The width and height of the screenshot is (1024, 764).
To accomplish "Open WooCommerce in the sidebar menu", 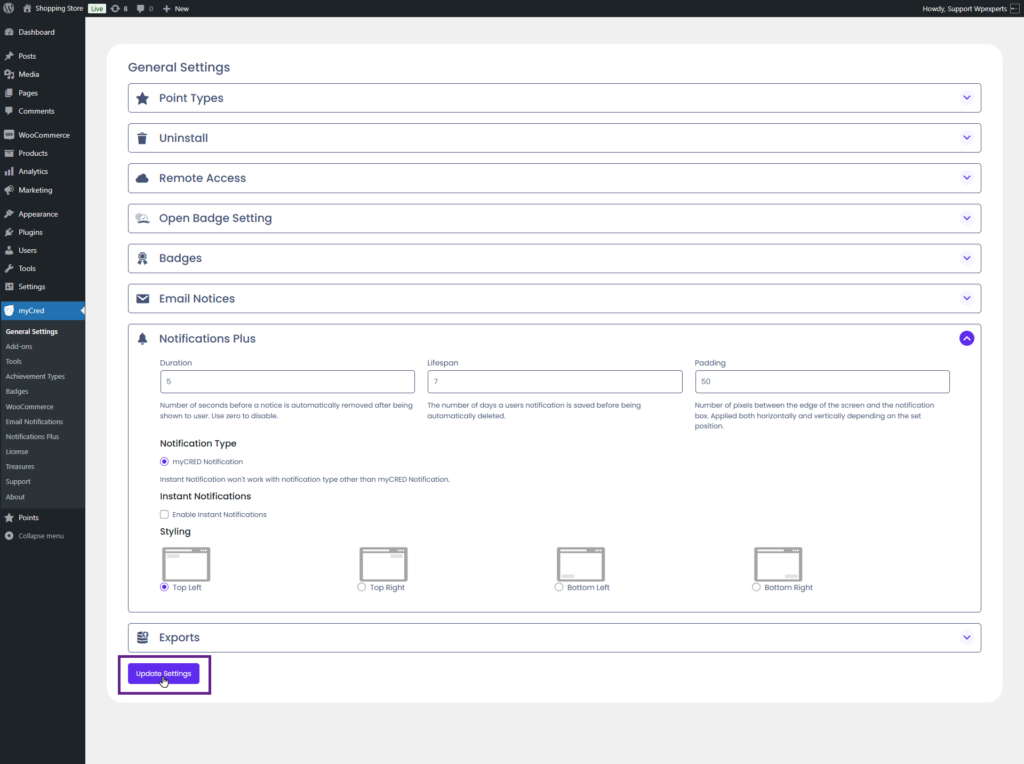I will (x=42, y=135).
